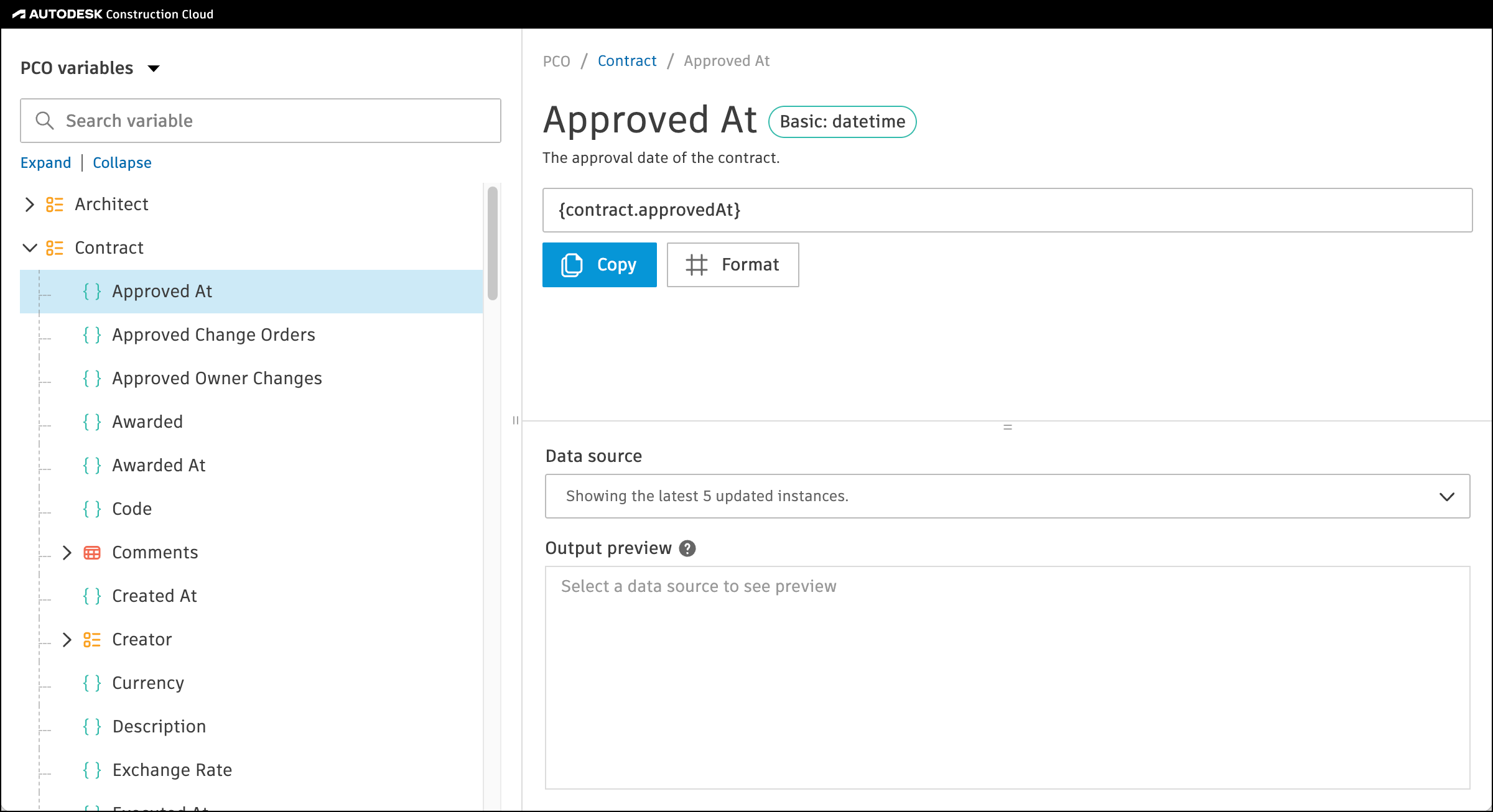Click the variable tree scrollbar thumb
The width and height of the screenshot is (1493, 812).
493,242
